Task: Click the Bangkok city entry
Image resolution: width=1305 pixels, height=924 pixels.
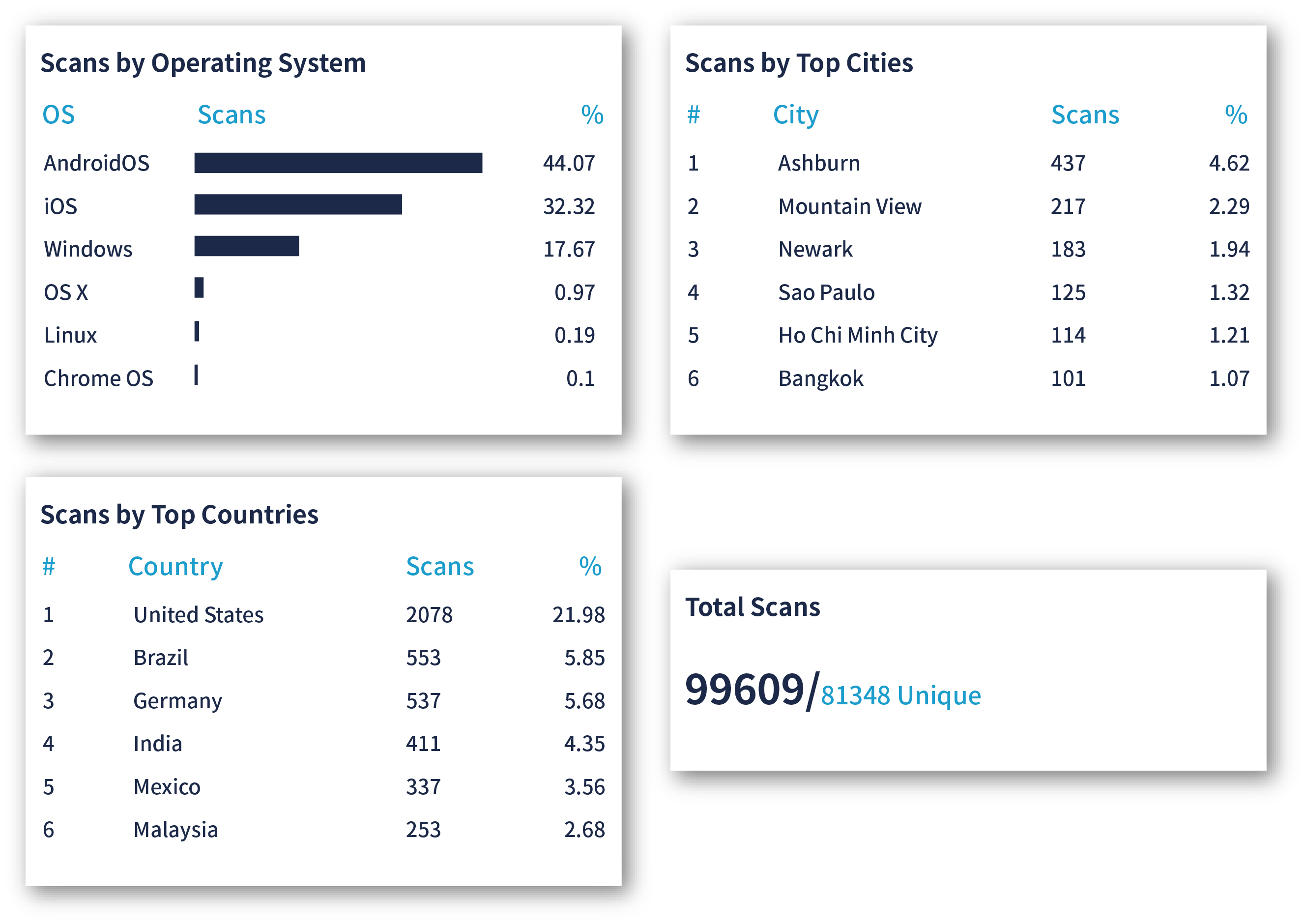Action: 820,378
